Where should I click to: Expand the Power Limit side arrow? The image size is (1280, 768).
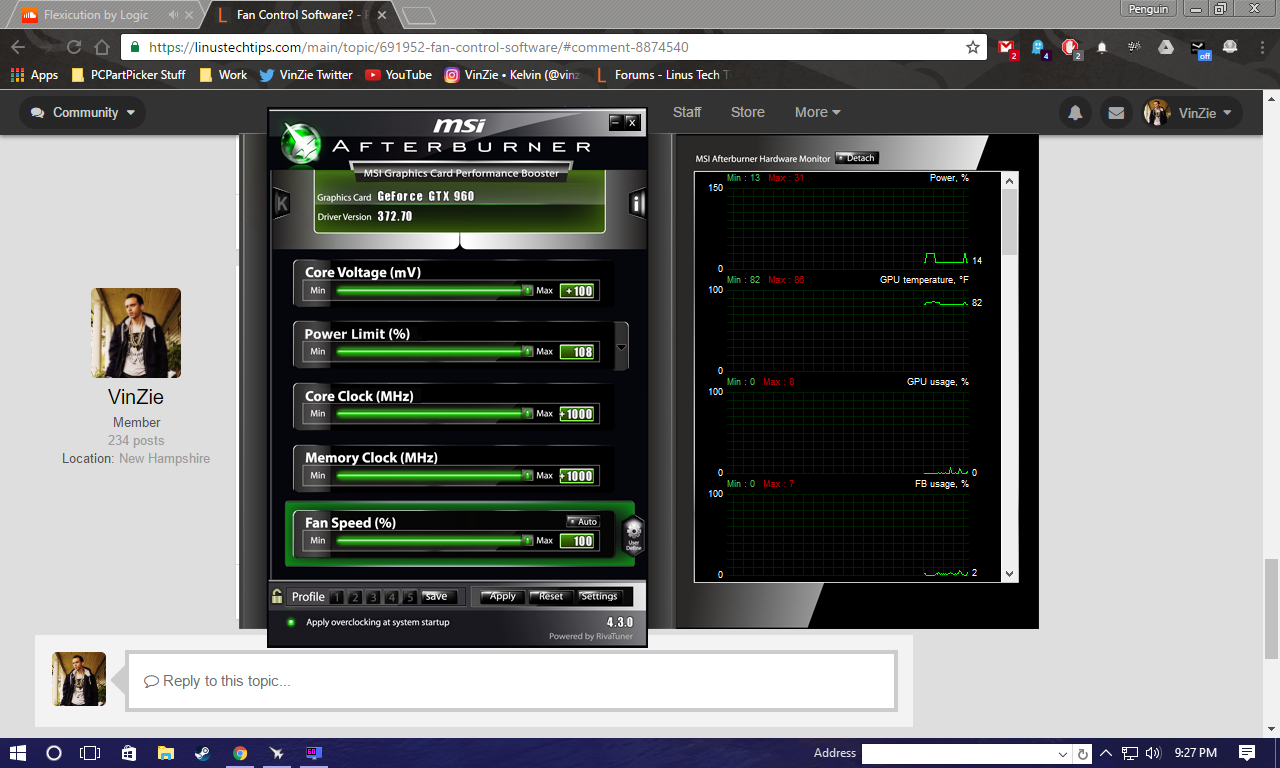622,347
